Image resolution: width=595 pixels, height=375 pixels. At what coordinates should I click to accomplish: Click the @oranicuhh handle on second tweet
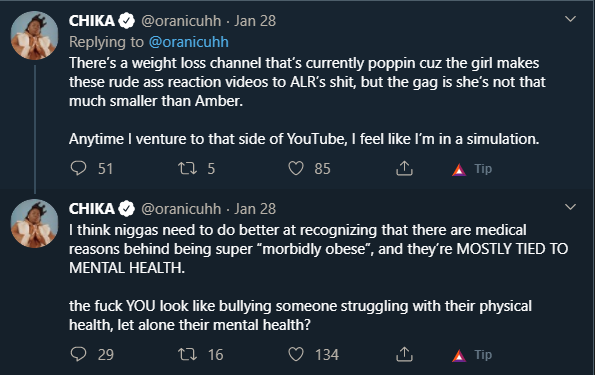[x=181, y=209]
